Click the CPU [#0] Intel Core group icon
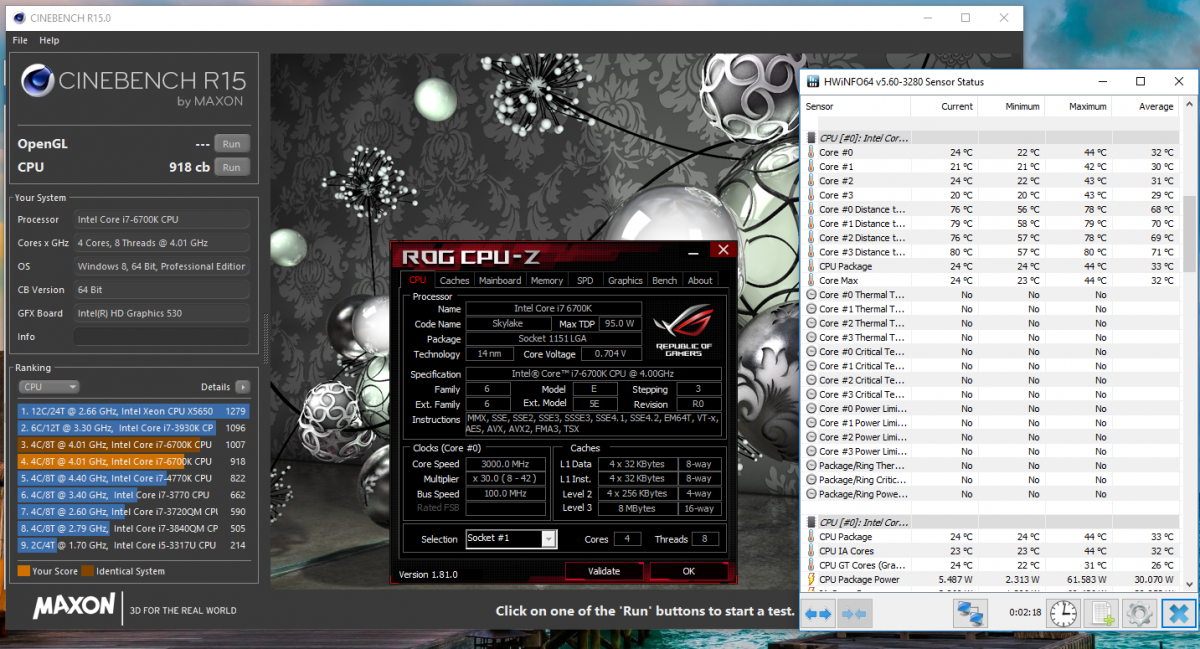 (811, 138)
